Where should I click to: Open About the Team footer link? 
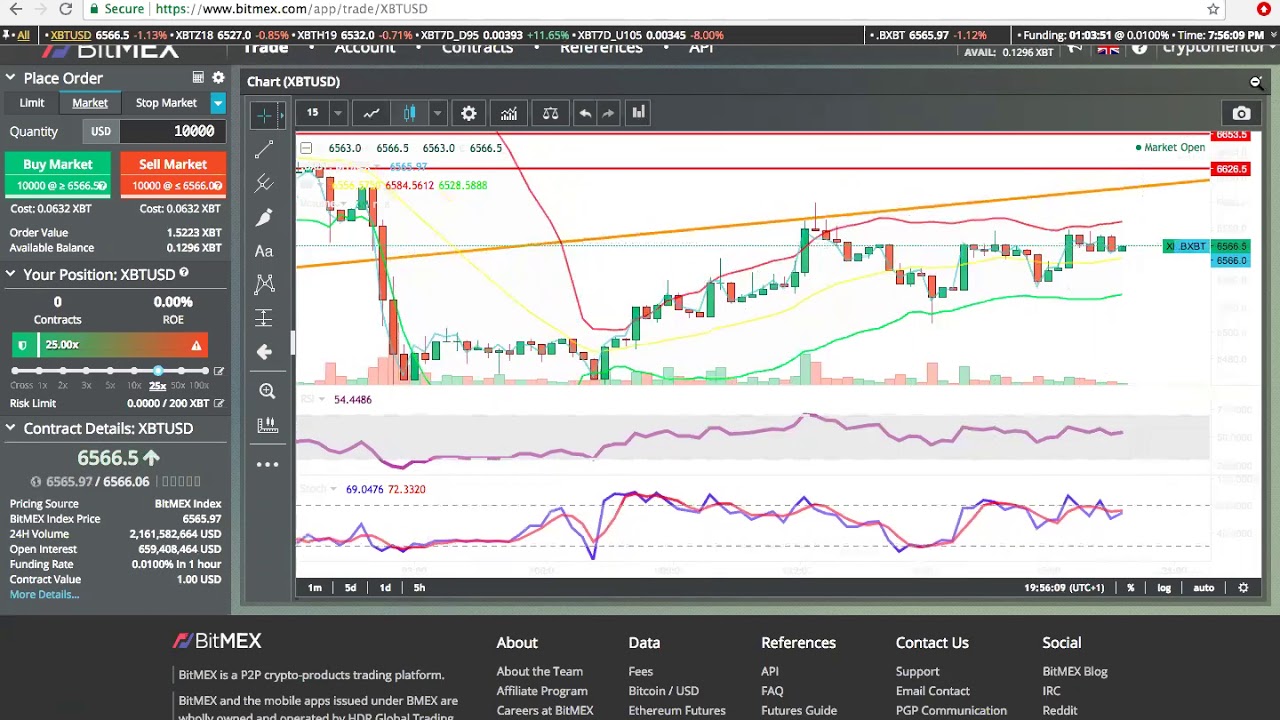pyautogui.click(x=540, y=672)
